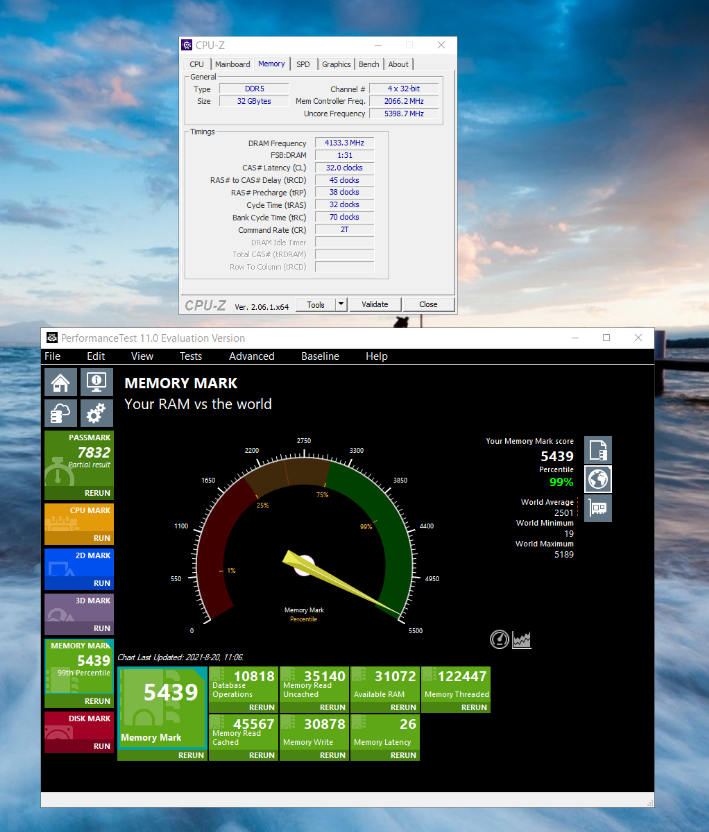Open the Tests menu
This screenshot has width=709, height=832.
(x=191, y=356)
